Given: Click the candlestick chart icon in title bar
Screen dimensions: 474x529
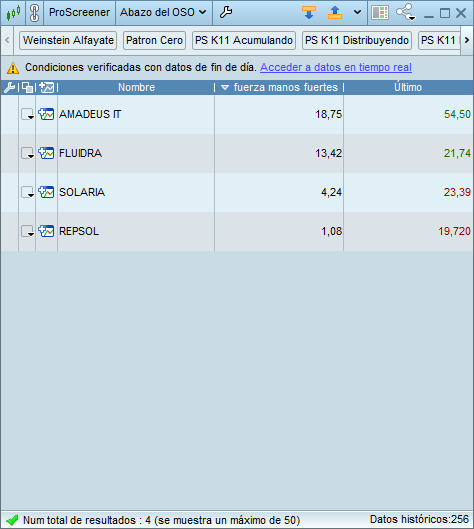Looking at the screenshot, I should [13, 13].
